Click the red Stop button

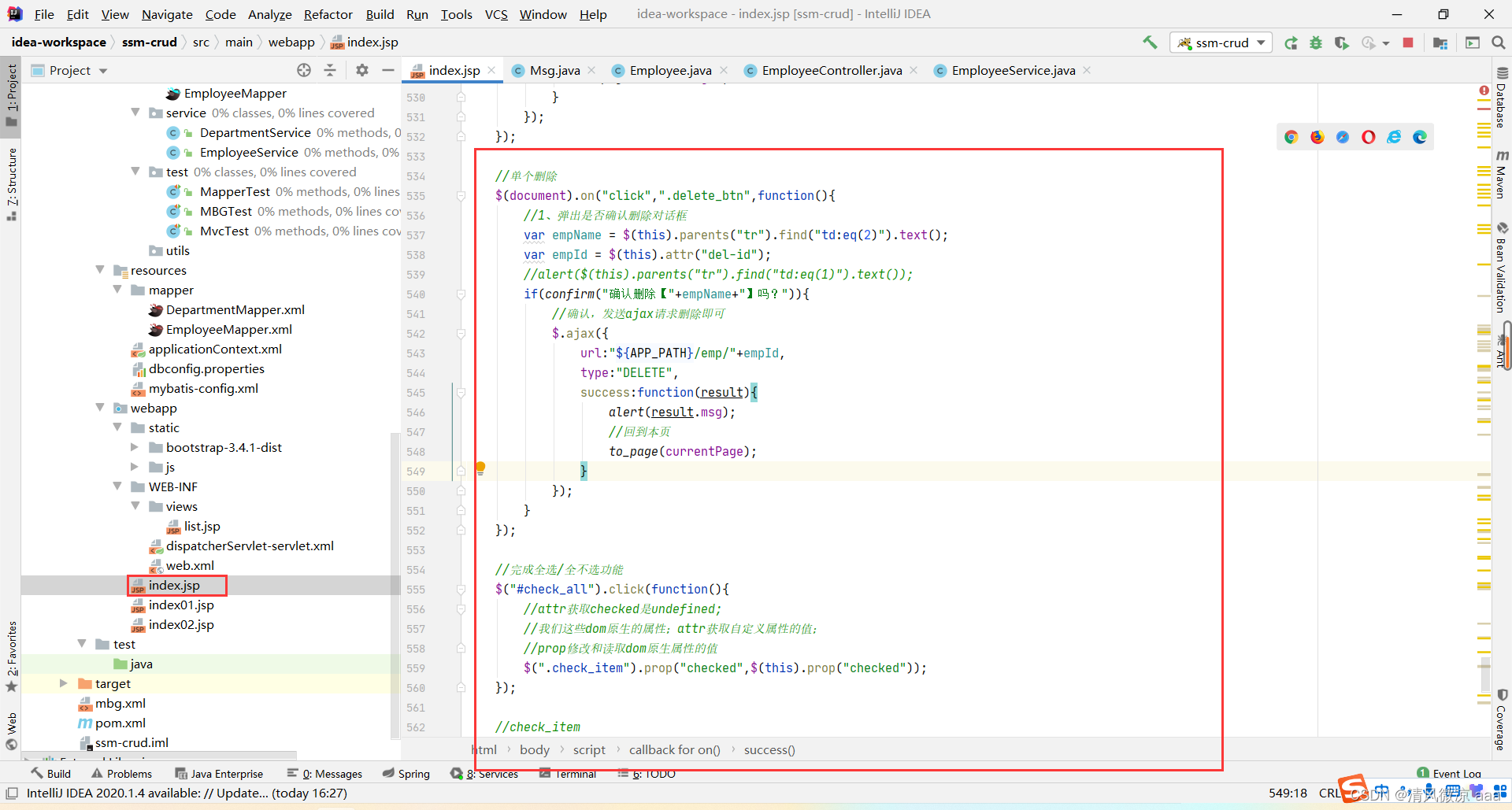coord(1408,43)
